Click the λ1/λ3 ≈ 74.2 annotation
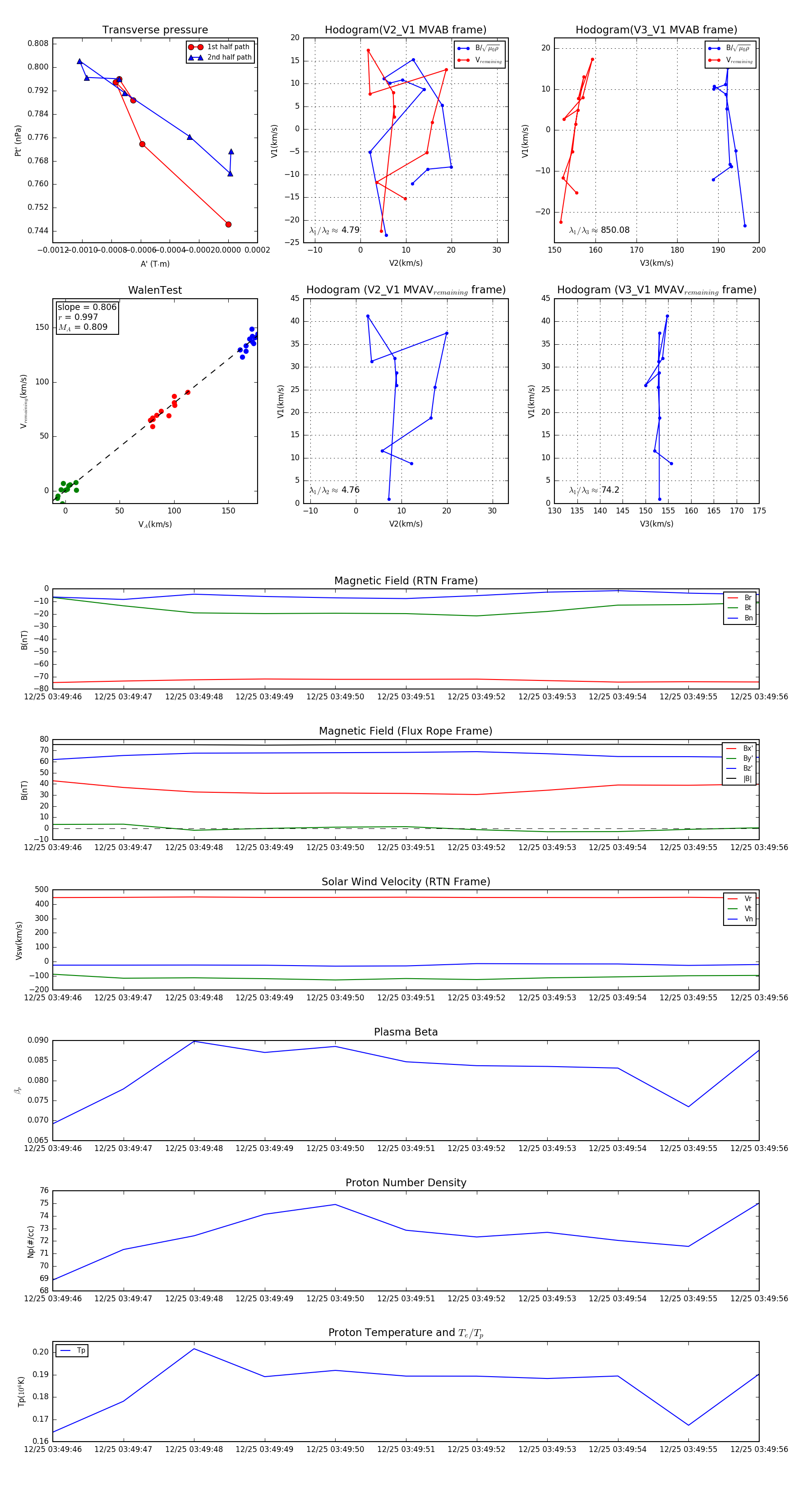Screen dimensions: 812x1489 (x=594, y=490)
